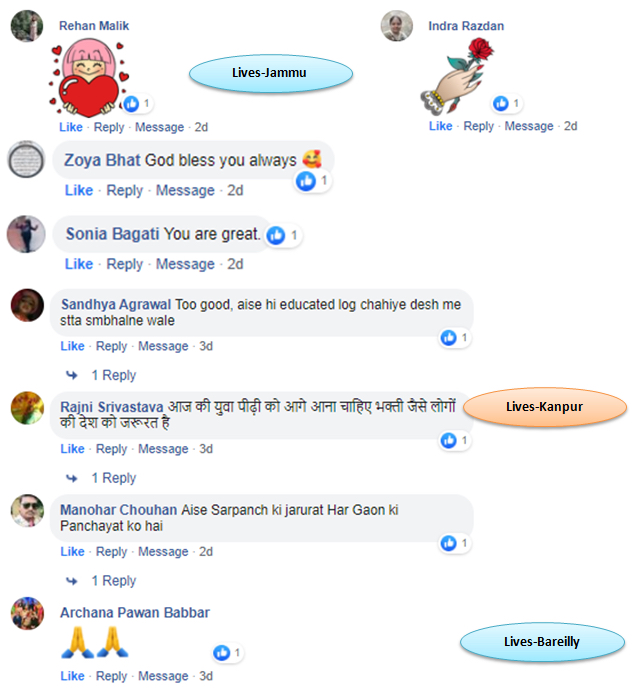Screen dimensions: 633x691
Task: Open Rehan Malik's profile picture
Action: [x=27, y=26]
